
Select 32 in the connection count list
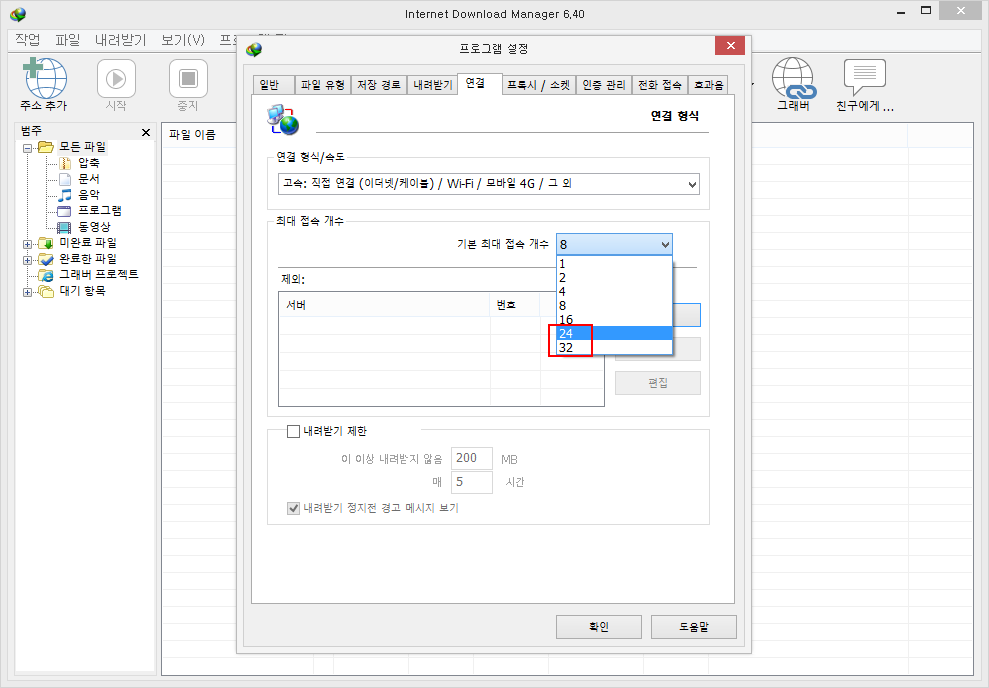click(x=614, y=347)
